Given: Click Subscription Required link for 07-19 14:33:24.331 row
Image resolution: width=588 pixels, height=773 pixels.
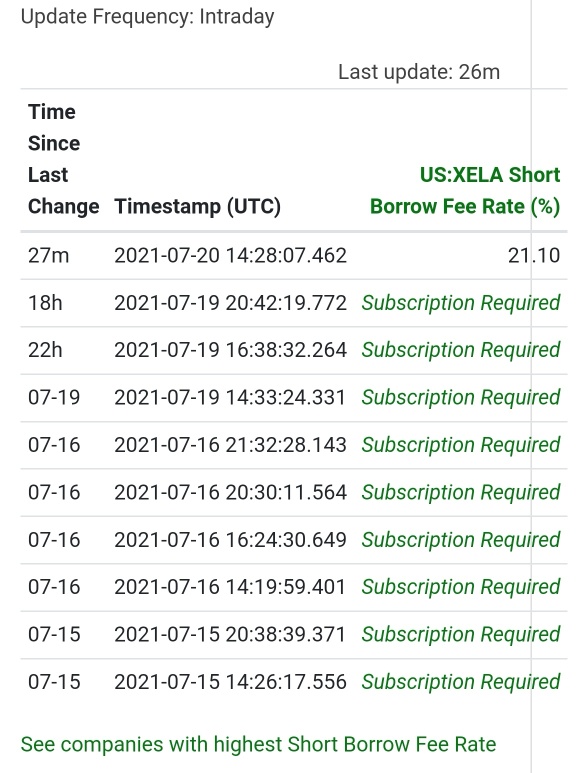Looking at the screenshot, I should tap(461, 397).
